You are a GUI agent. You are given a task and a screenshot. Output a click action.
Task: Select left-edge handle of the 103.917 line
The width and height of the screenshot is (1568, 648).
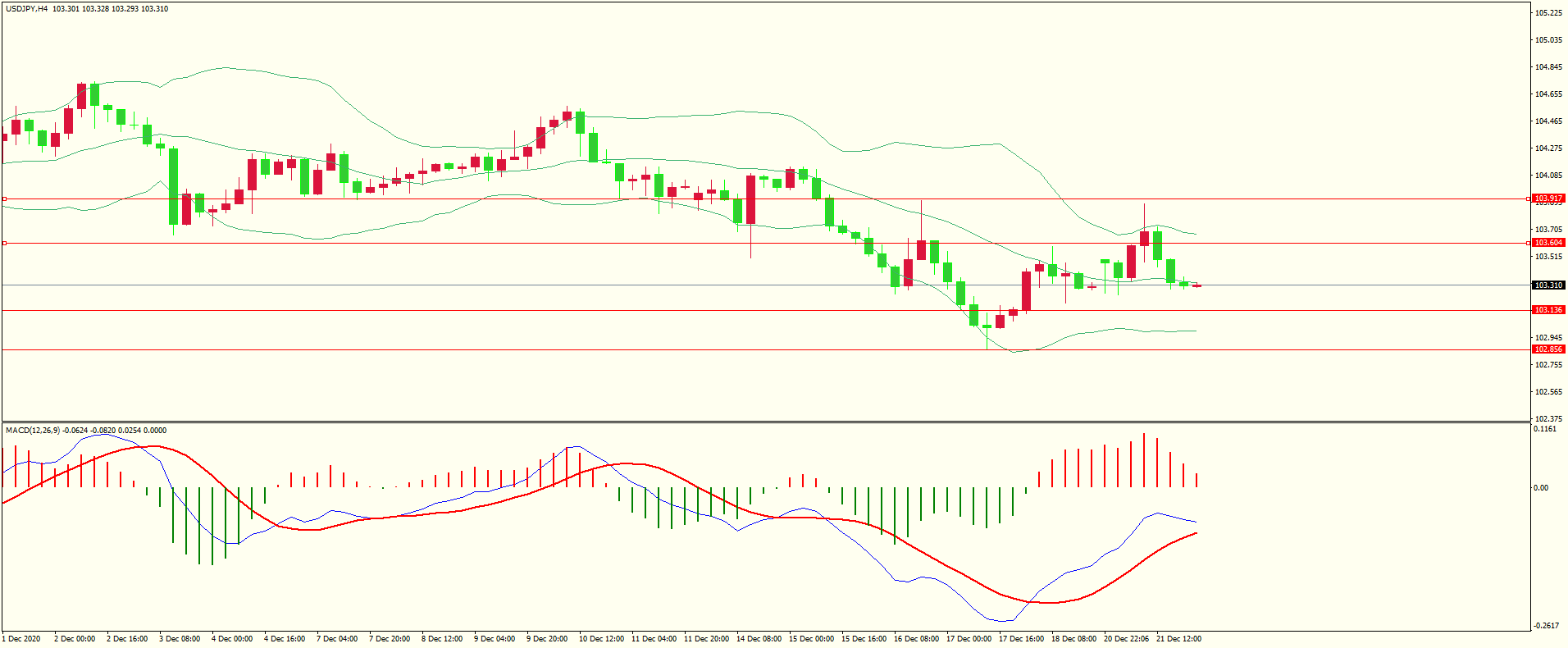pos(4,199)
